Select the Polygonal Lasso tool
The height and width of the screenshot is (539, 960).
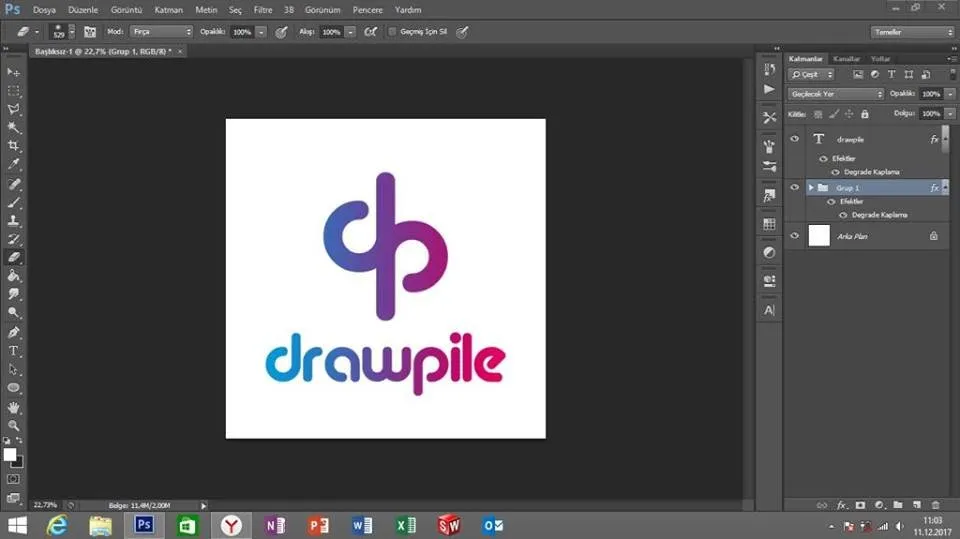coord(13,109)
